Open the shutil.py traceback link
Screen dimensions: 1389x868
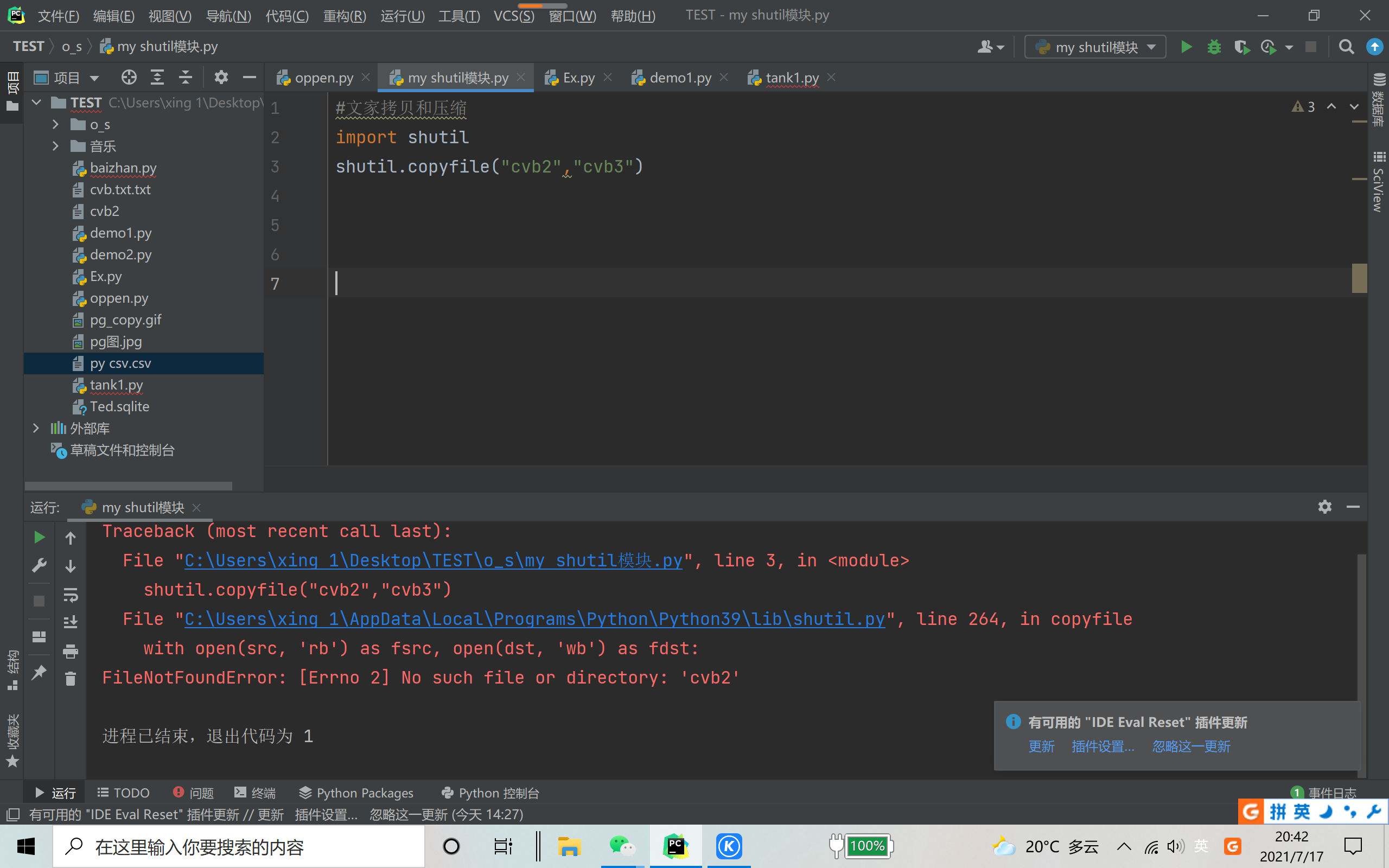pyautogui.click(x=535, y=619)
